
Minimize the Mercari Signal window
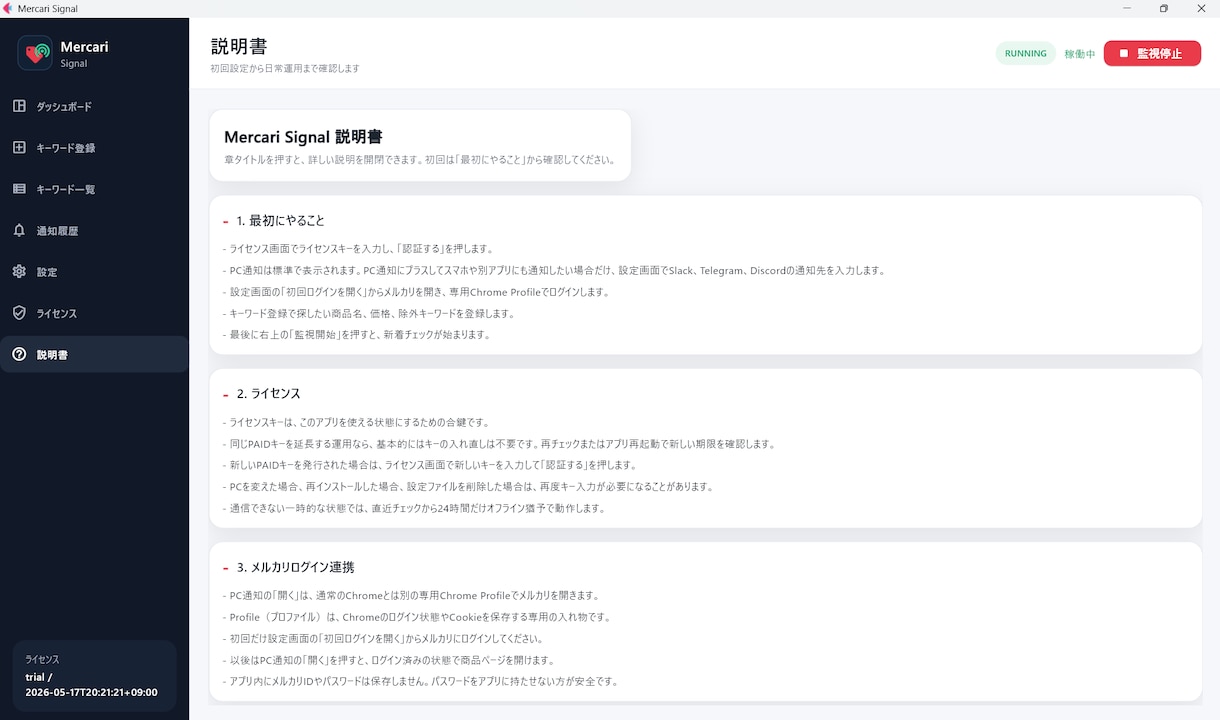click(x=1126, y=9)
